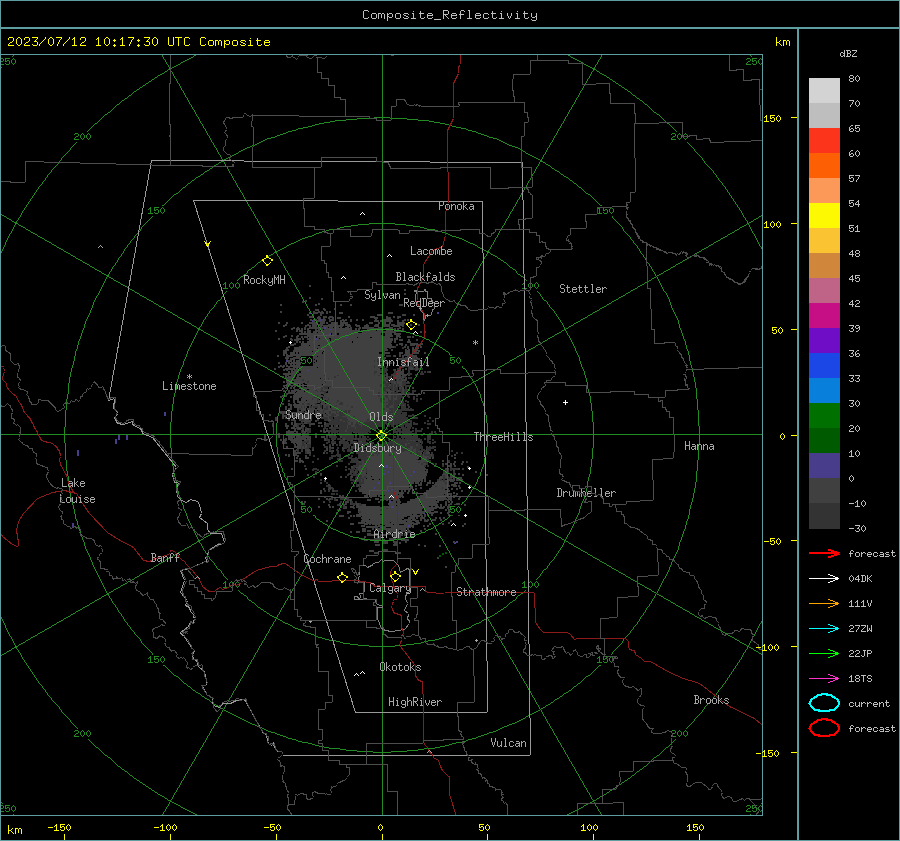
Task: Click the Blackfalds town label
Action: pos(425,277)
